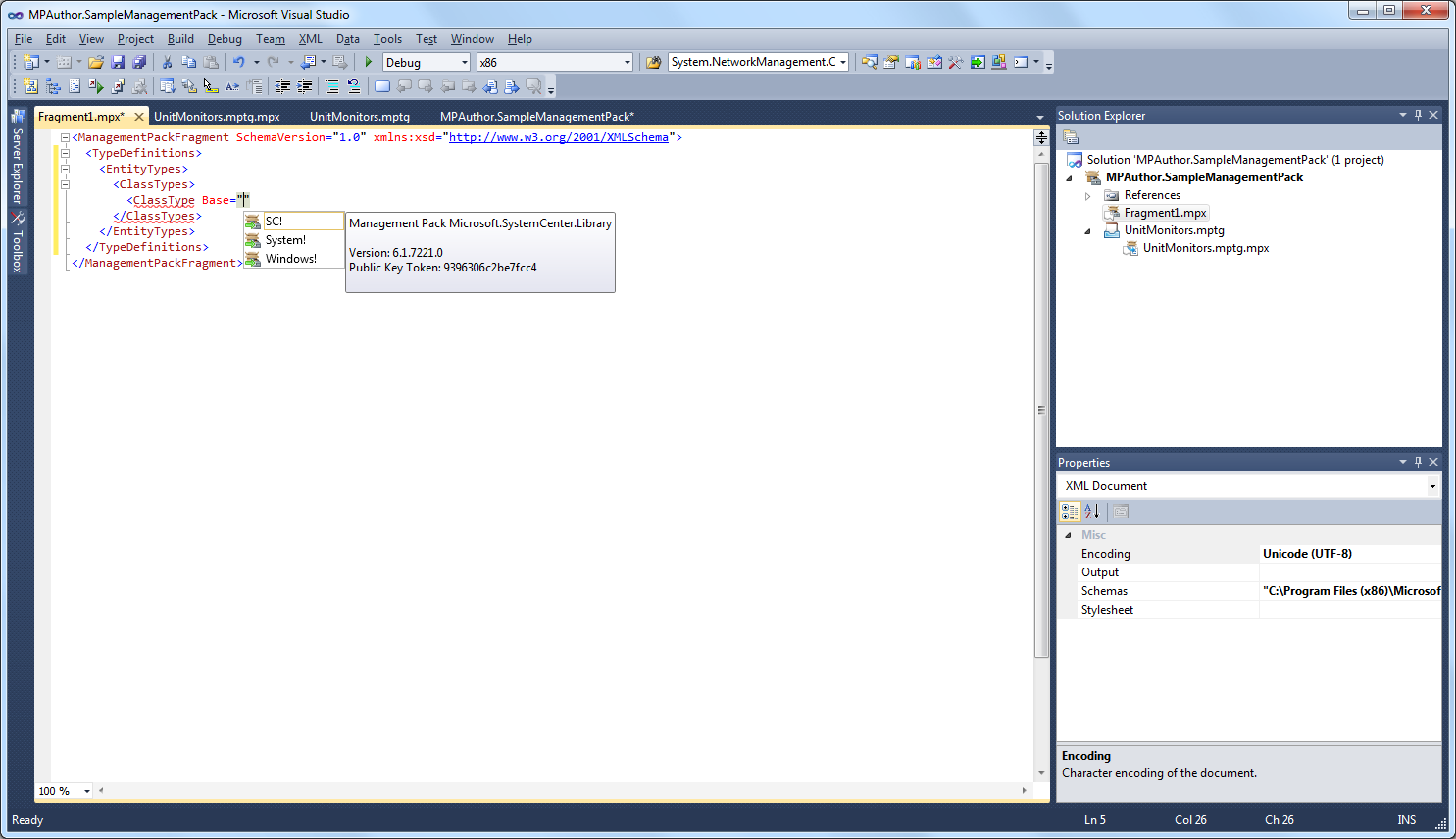
Task: Open the Start Page green arrow icon
Action: click(978, 62)
